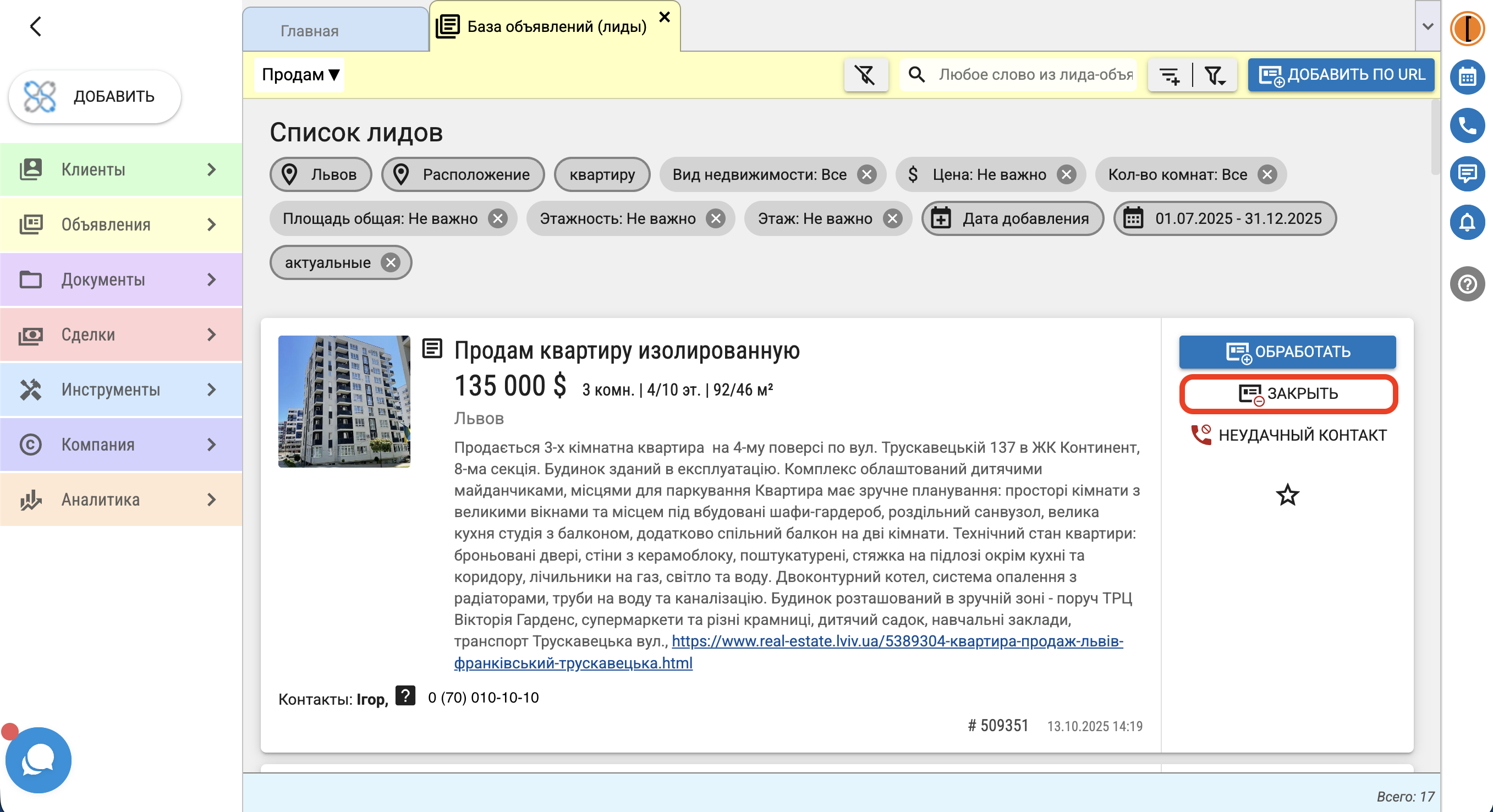
Task: Click the clear filters funnel icon
Action: click(x=865, y=75)
